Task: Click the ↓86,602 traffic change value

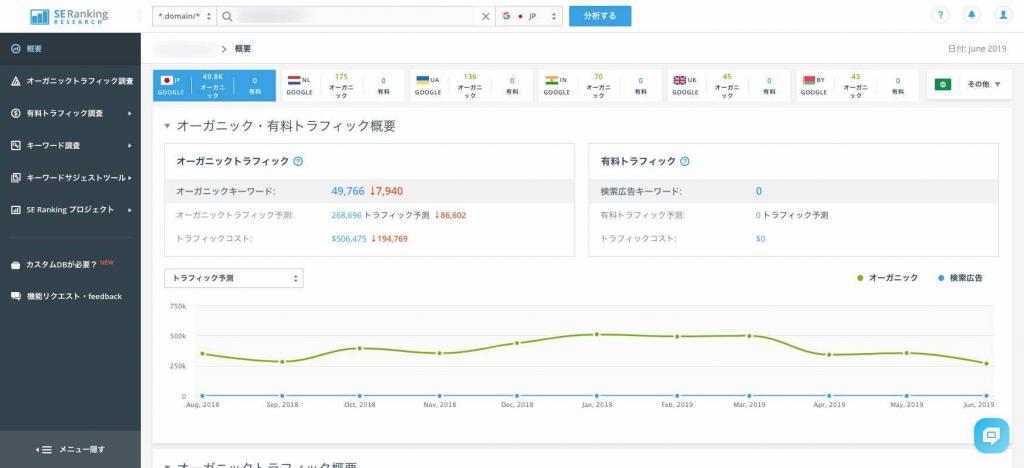Action: 450,215
